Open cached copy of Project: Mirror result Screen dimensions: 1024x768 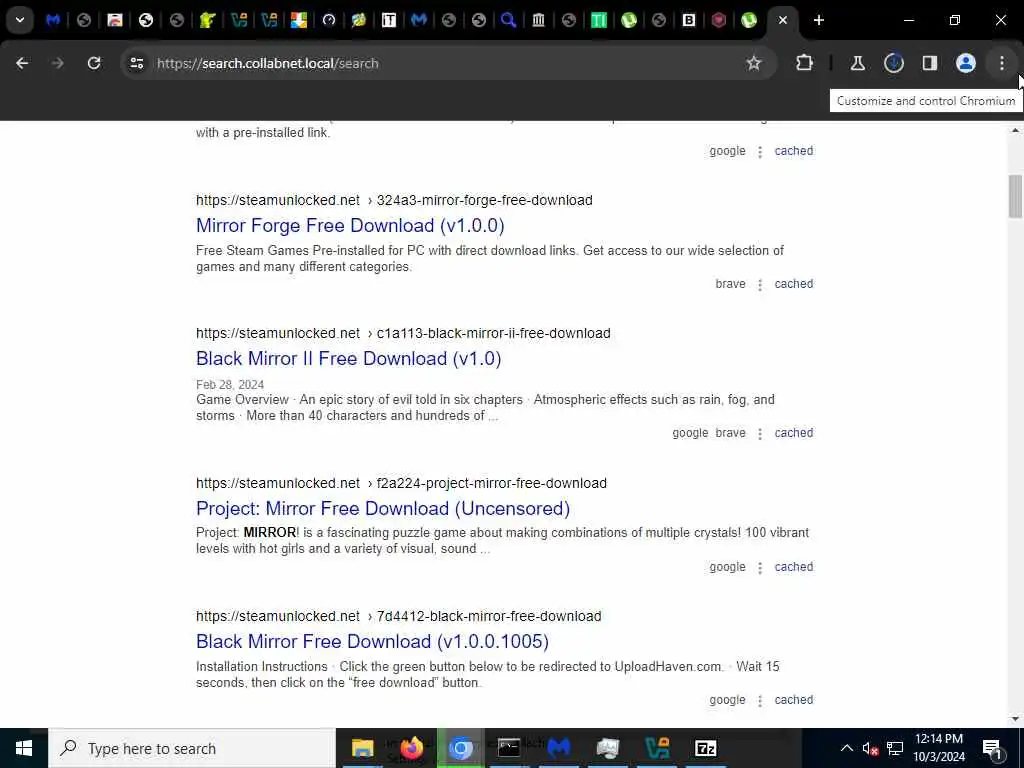click(x=793, y=567)
